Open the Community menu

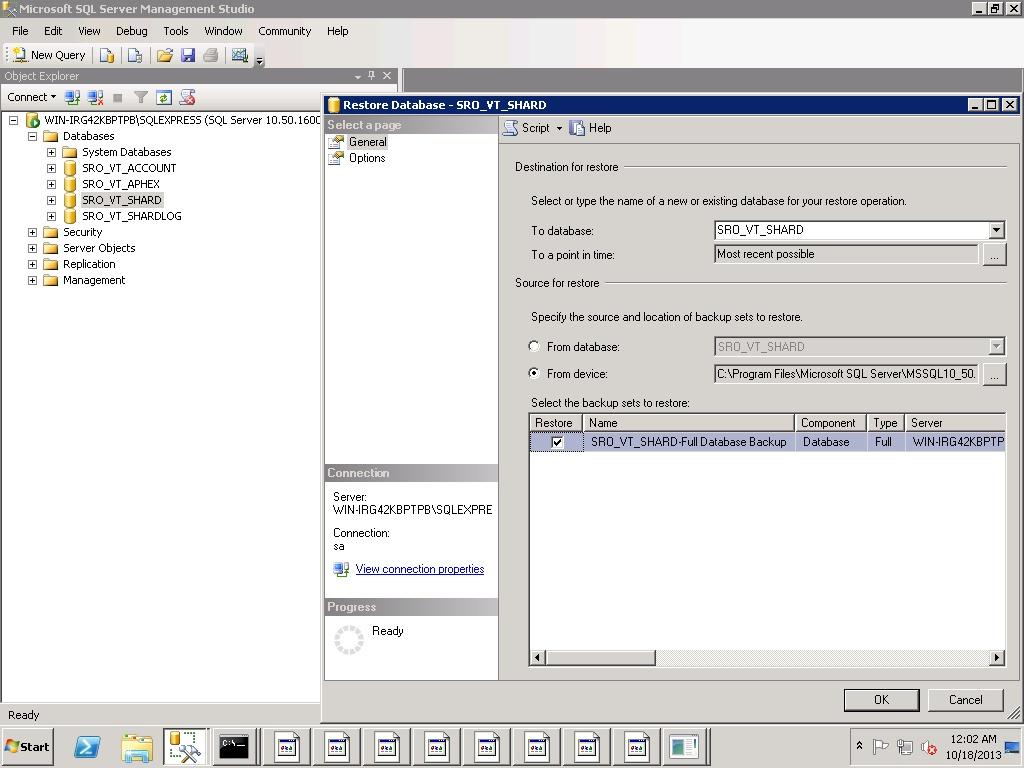[284, 31]
